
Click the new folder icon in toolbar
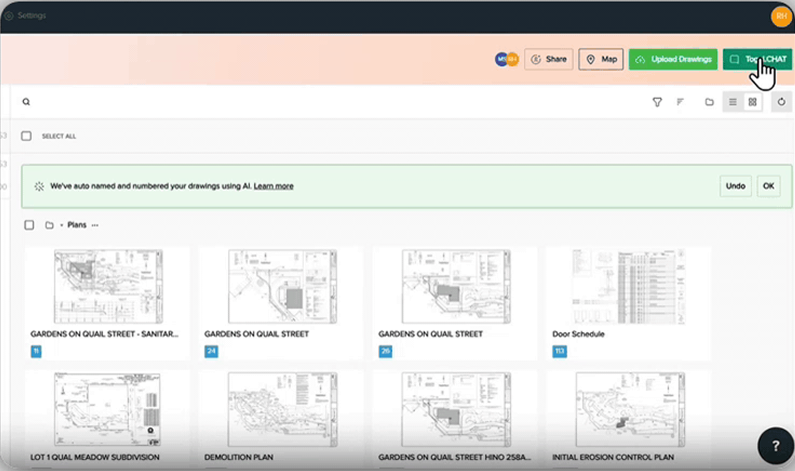709,102
